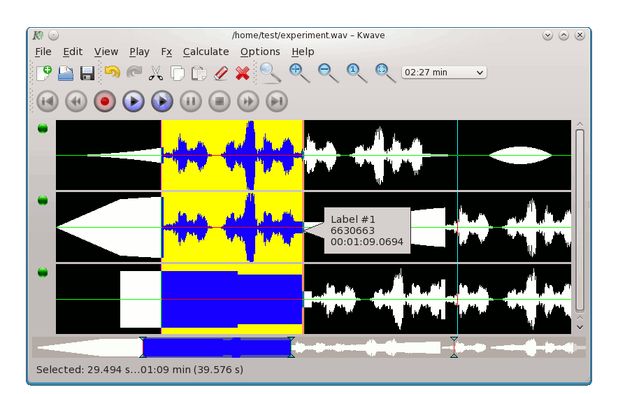Undo the last action with yellow arrow
Image resolution: width=618 pixels, height=394 pixels.
point(112,73)
